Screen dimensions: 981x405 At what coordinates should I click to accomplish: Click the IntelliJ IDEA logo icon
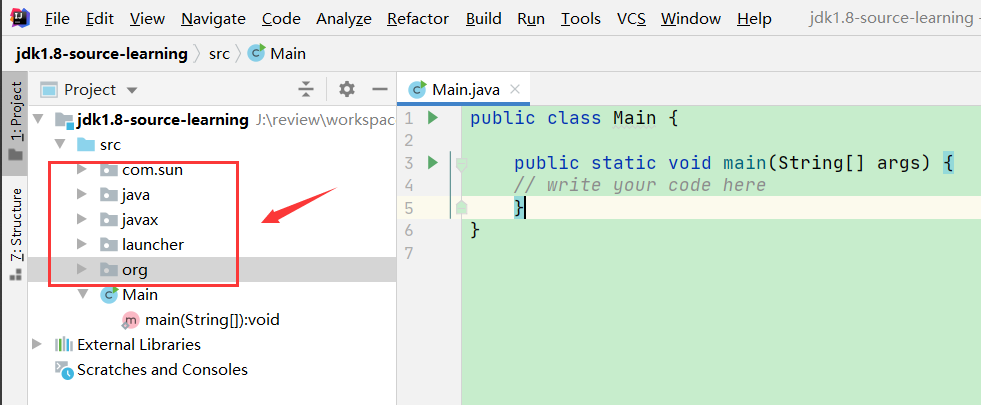[x=21, y=18]
